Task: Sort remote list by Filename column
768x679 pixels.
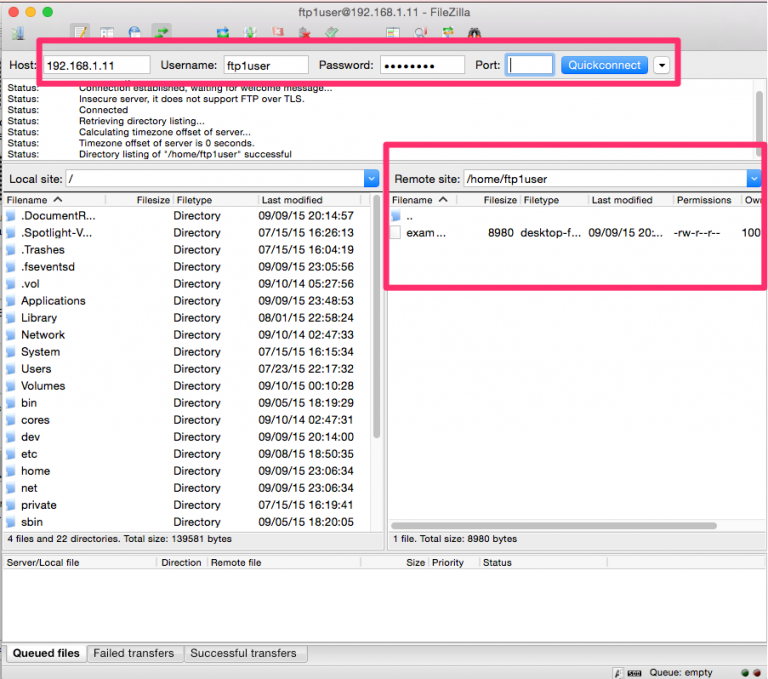Action: (423, 200)
